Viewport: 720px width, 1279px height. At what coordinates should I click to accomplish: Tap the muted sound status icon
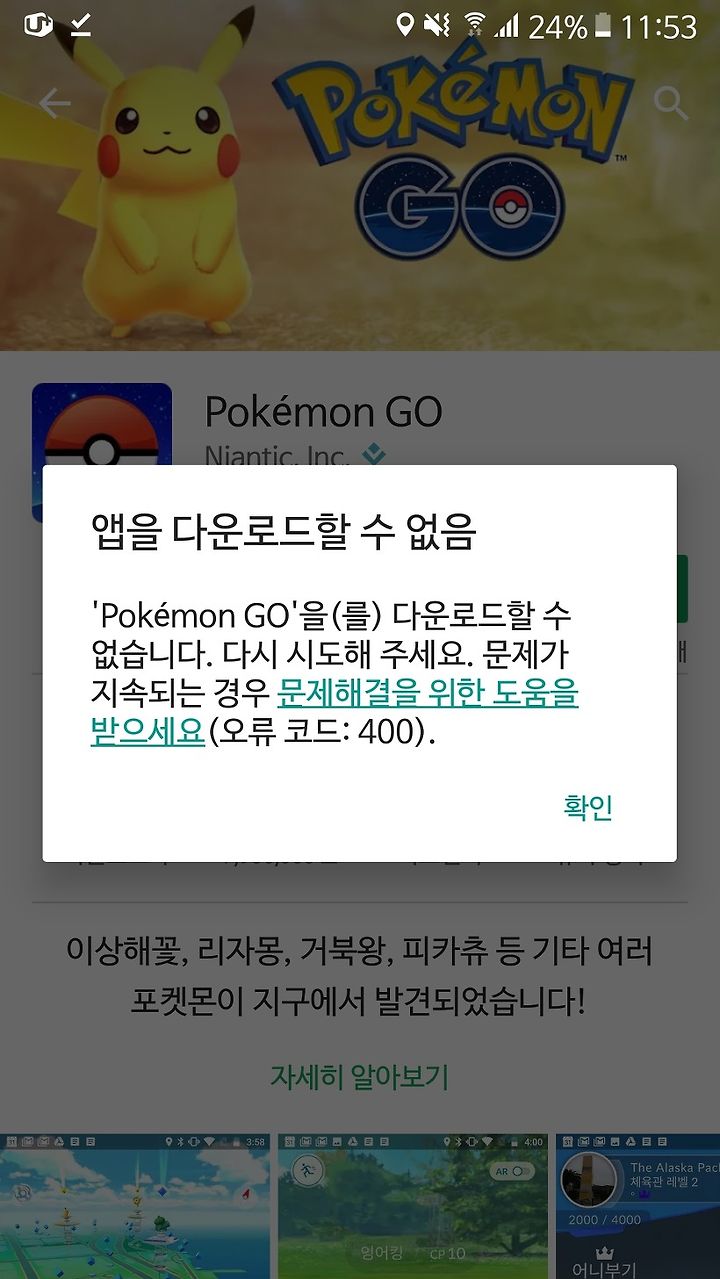tap(438, 25)
